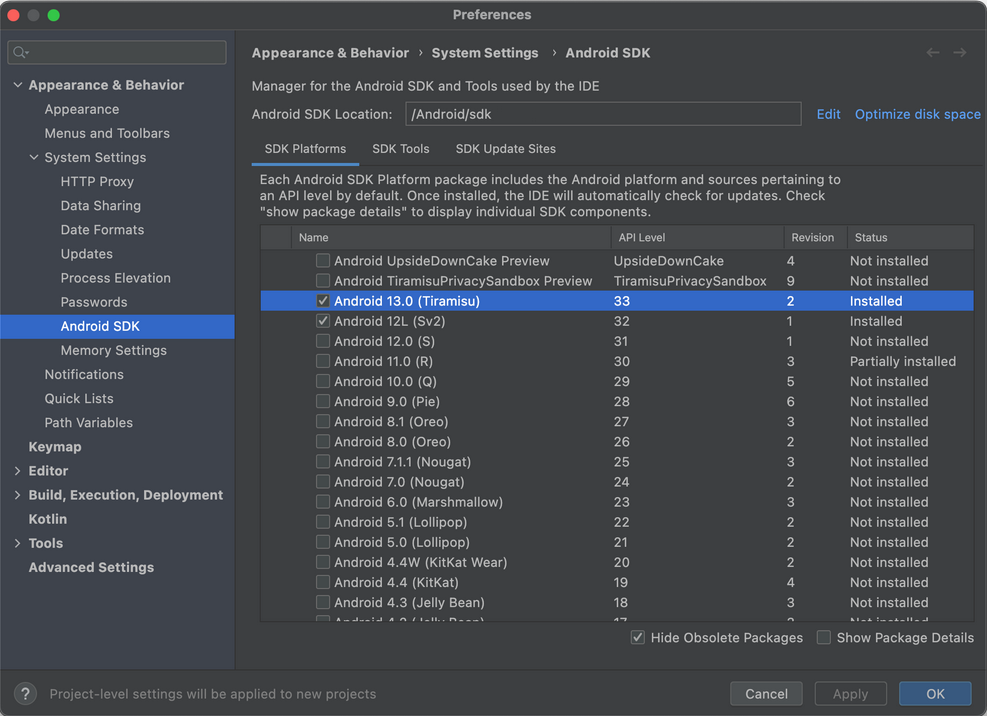Sort table by Name column header

point(451,237)
